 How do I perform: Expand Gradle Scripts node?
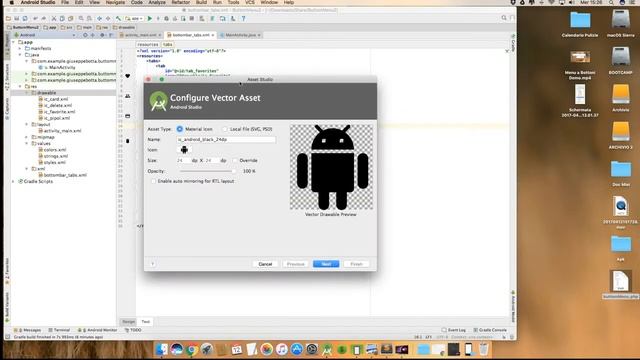click(13, 181)
